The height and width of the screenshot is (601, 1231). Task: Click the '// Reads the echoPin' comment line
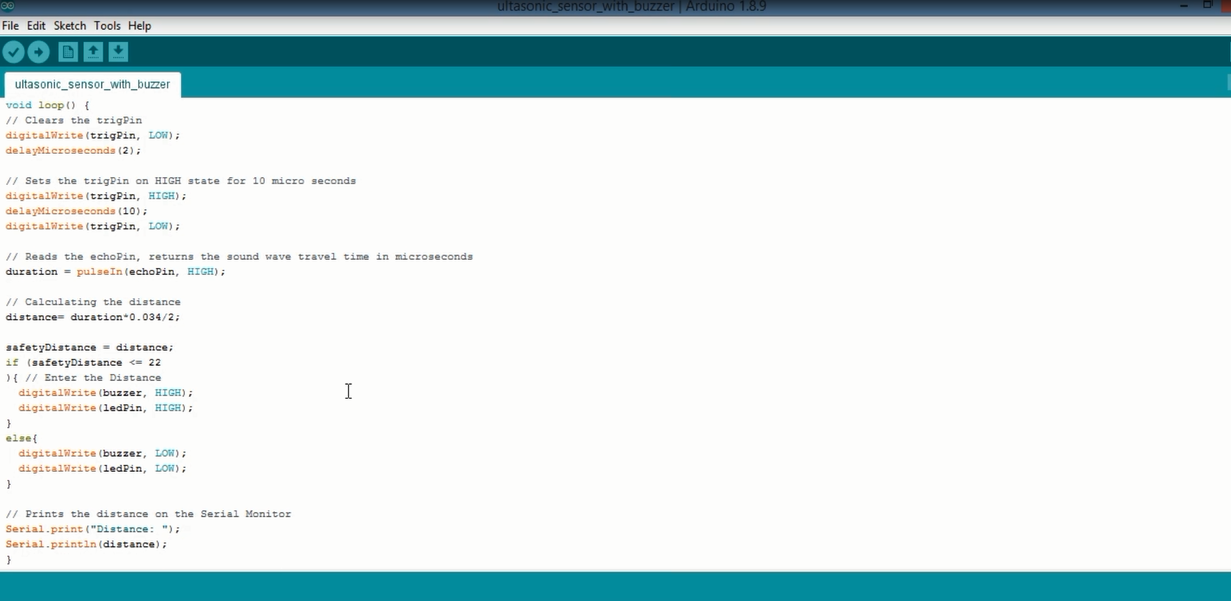pos(239,257)
